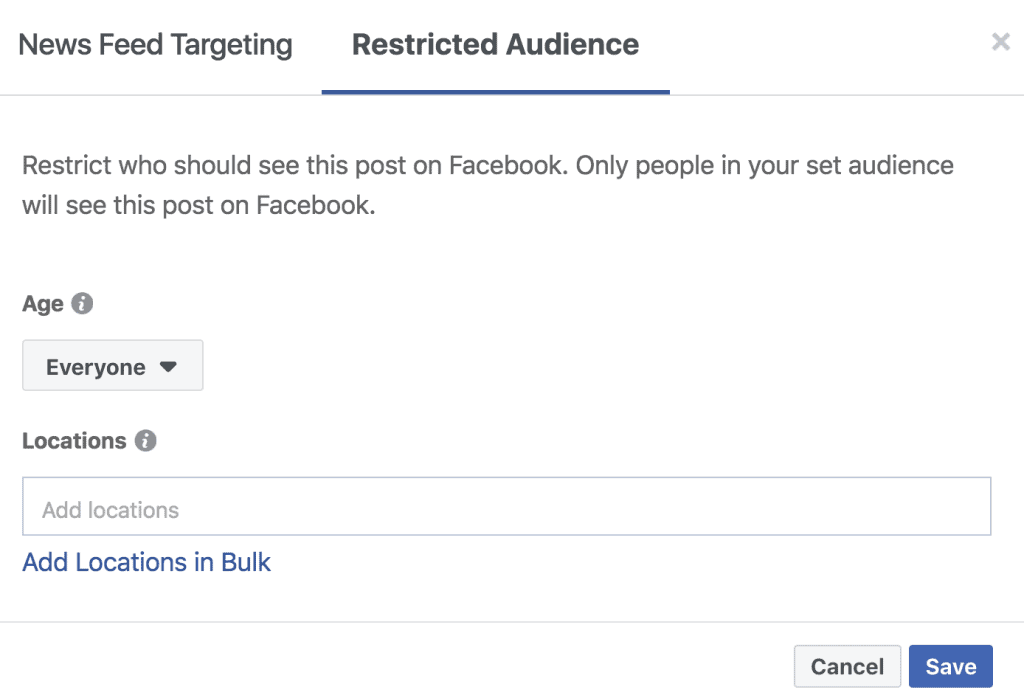Click the word Everyone in the age selector
The height and width of the screenshot is (698, 1024).
pos(96,367)
